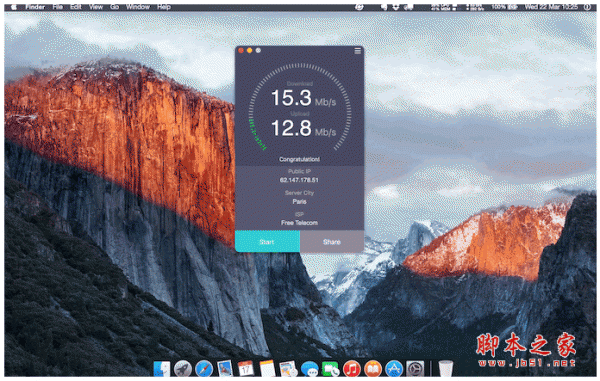600x381 pixels.
Task: Open the Finder menu
Action: pyautogui.click(x=35, y=7)
